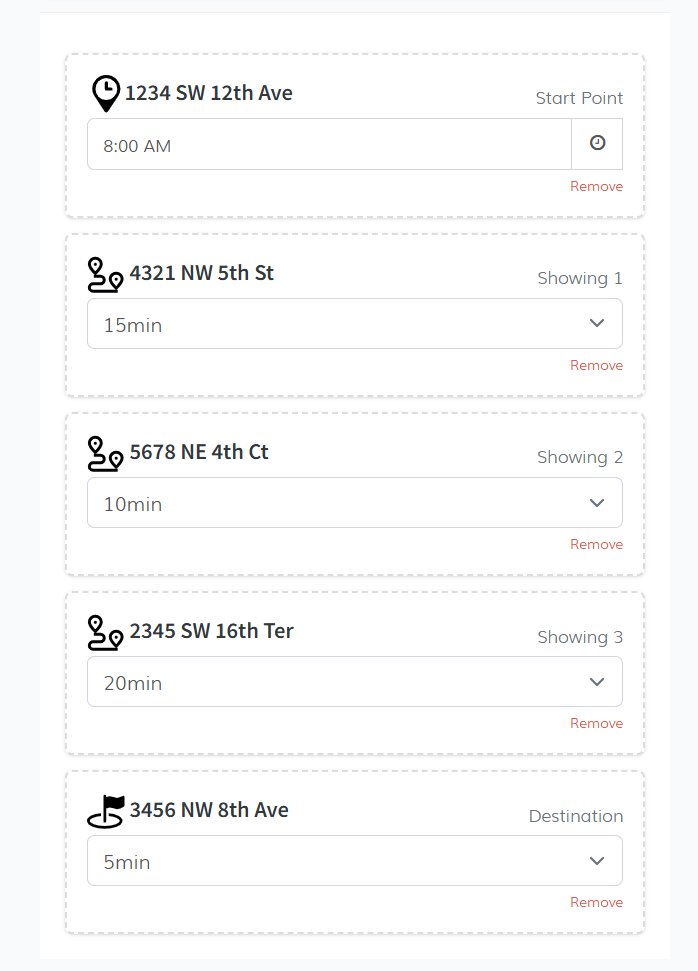Click the route icon next to 5678 NE 4th Ct
Viewport: 698px width, 971px height.
click(x=105, y=453)
